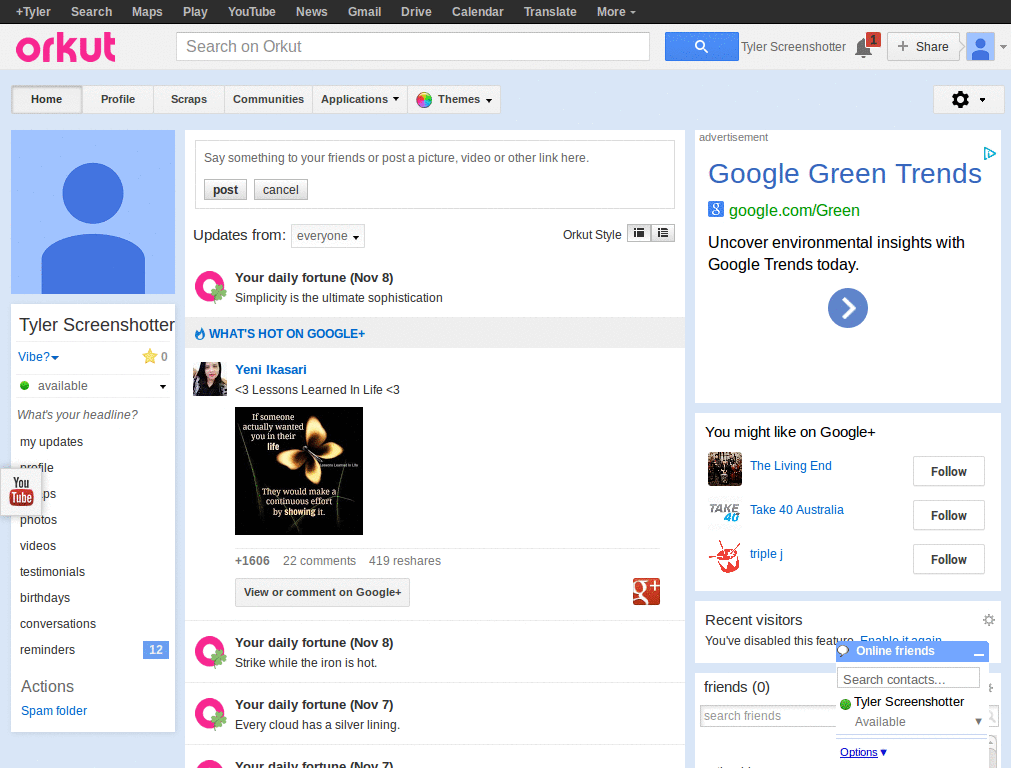Click the triple j logo

[x=725, y=556]
